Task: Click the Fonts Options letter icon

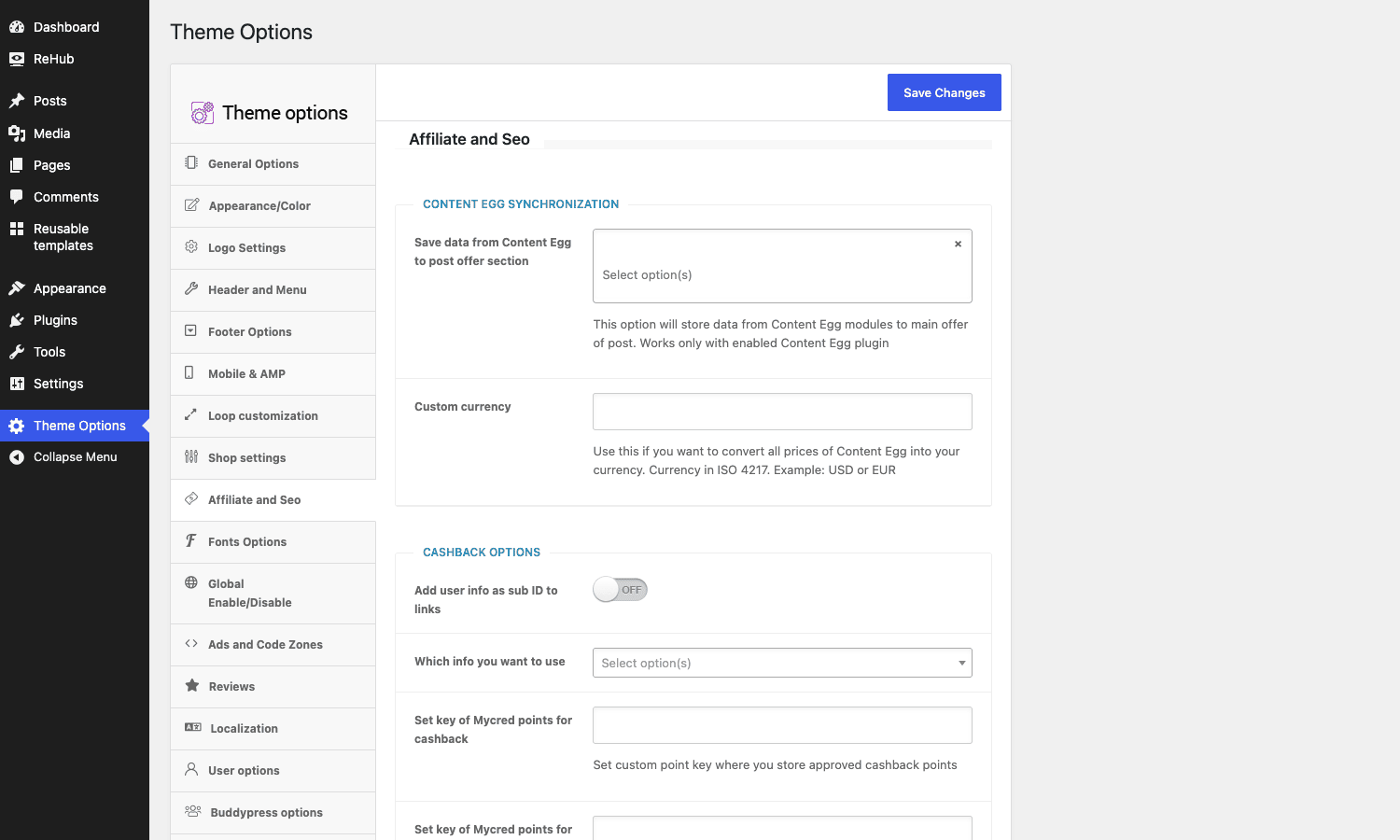Action: pos(190,540)
